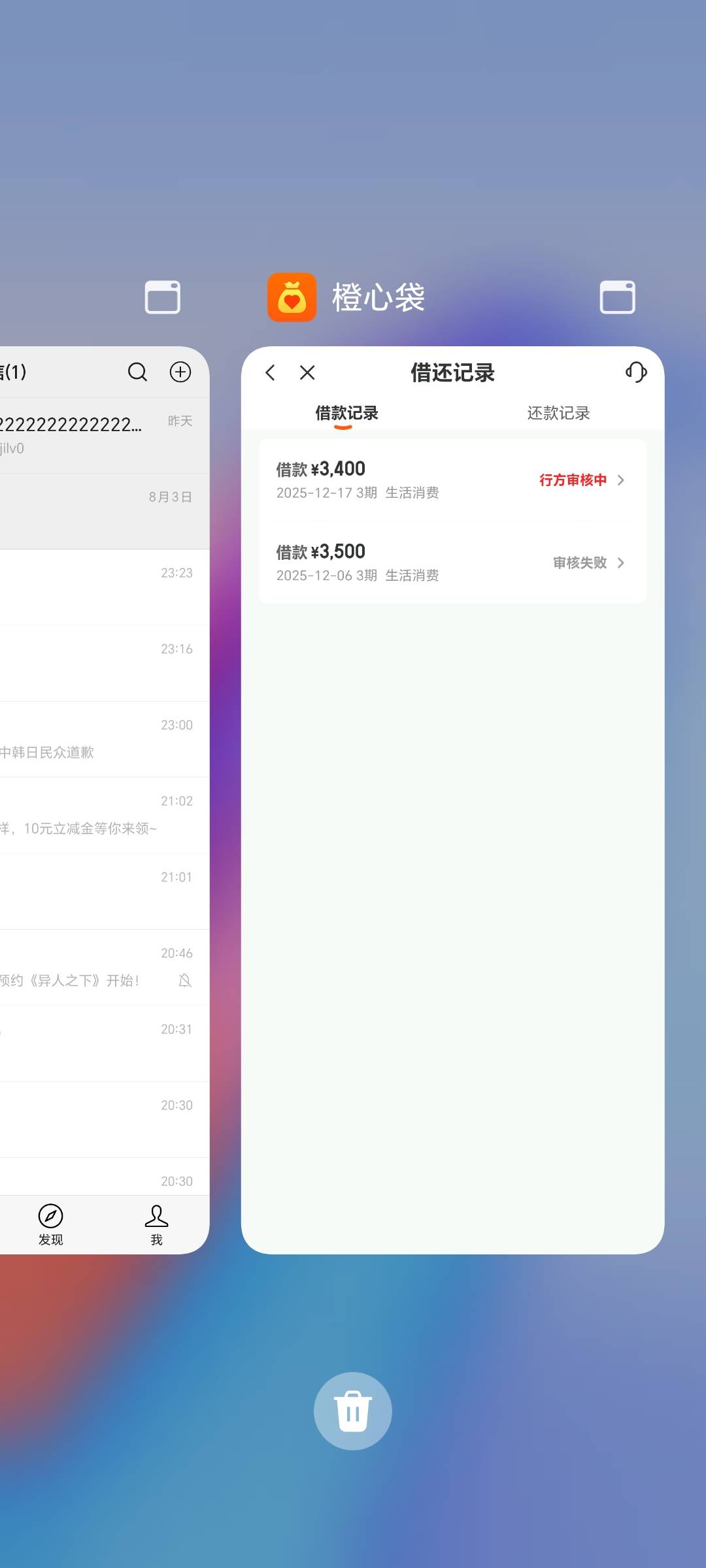Screen dimensions: 706x1568
Task: Open the chat mentioning 10元立减金
Action: (98, 815)
